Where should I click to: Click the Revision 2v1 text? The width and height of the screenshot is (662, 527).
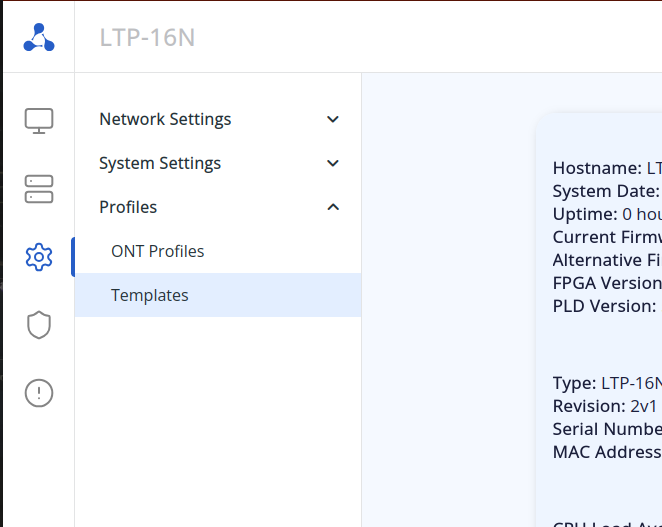pyautogui.click(x=604, y=406)
